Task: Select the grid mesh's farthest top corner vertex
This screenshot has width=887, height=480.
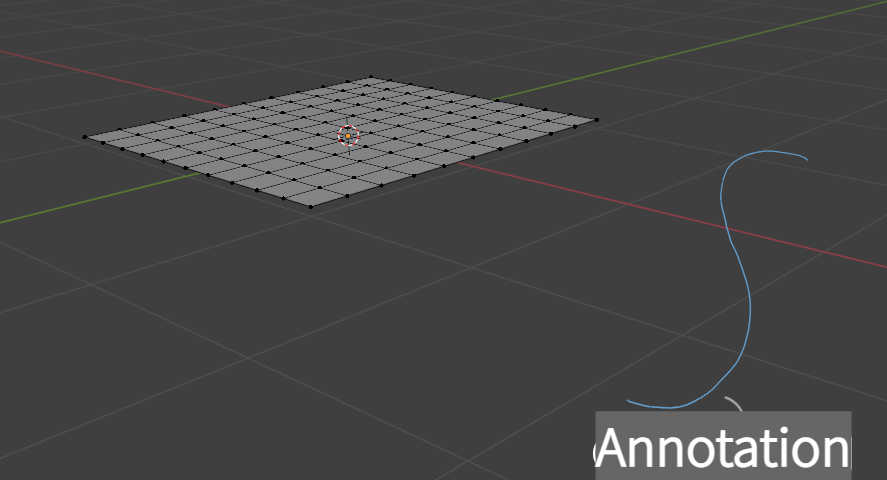Action: [371, 76]
